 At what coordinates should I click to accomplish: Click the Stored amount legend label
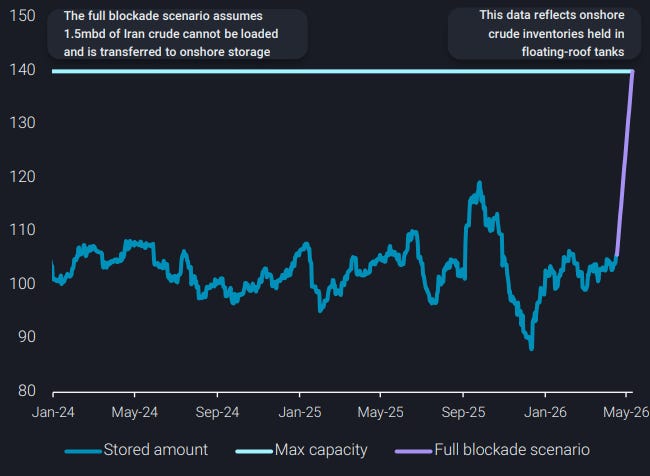point(155,450)
